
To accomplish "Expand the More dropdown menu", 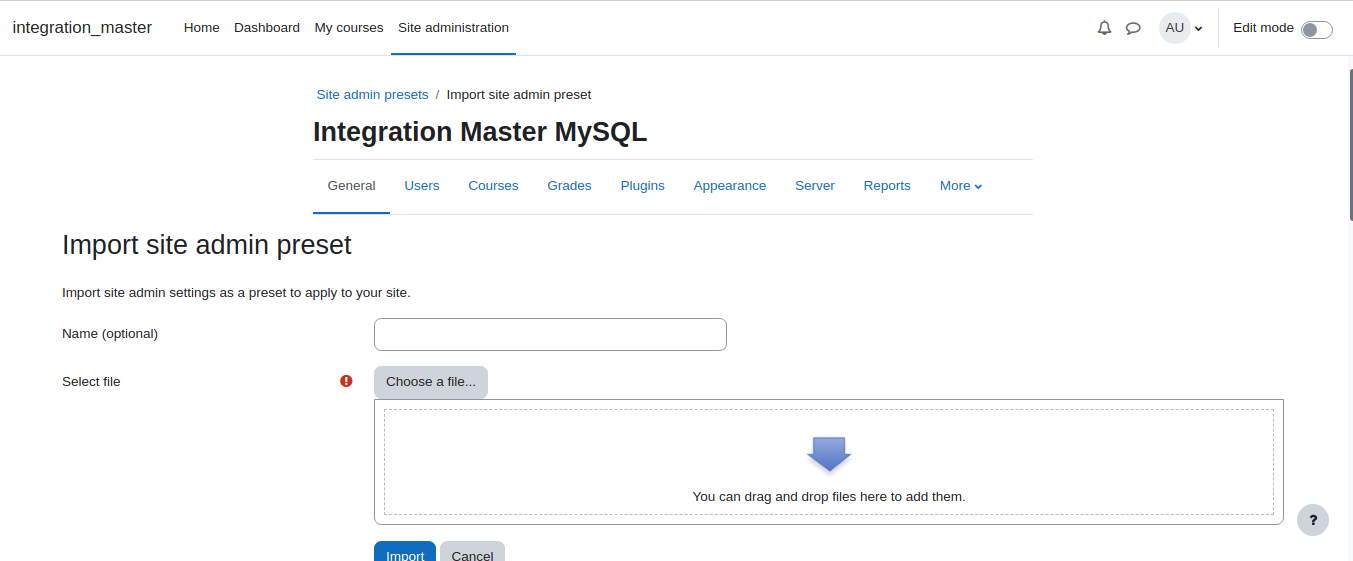I will pyautogui.click(x=961, y=186).
